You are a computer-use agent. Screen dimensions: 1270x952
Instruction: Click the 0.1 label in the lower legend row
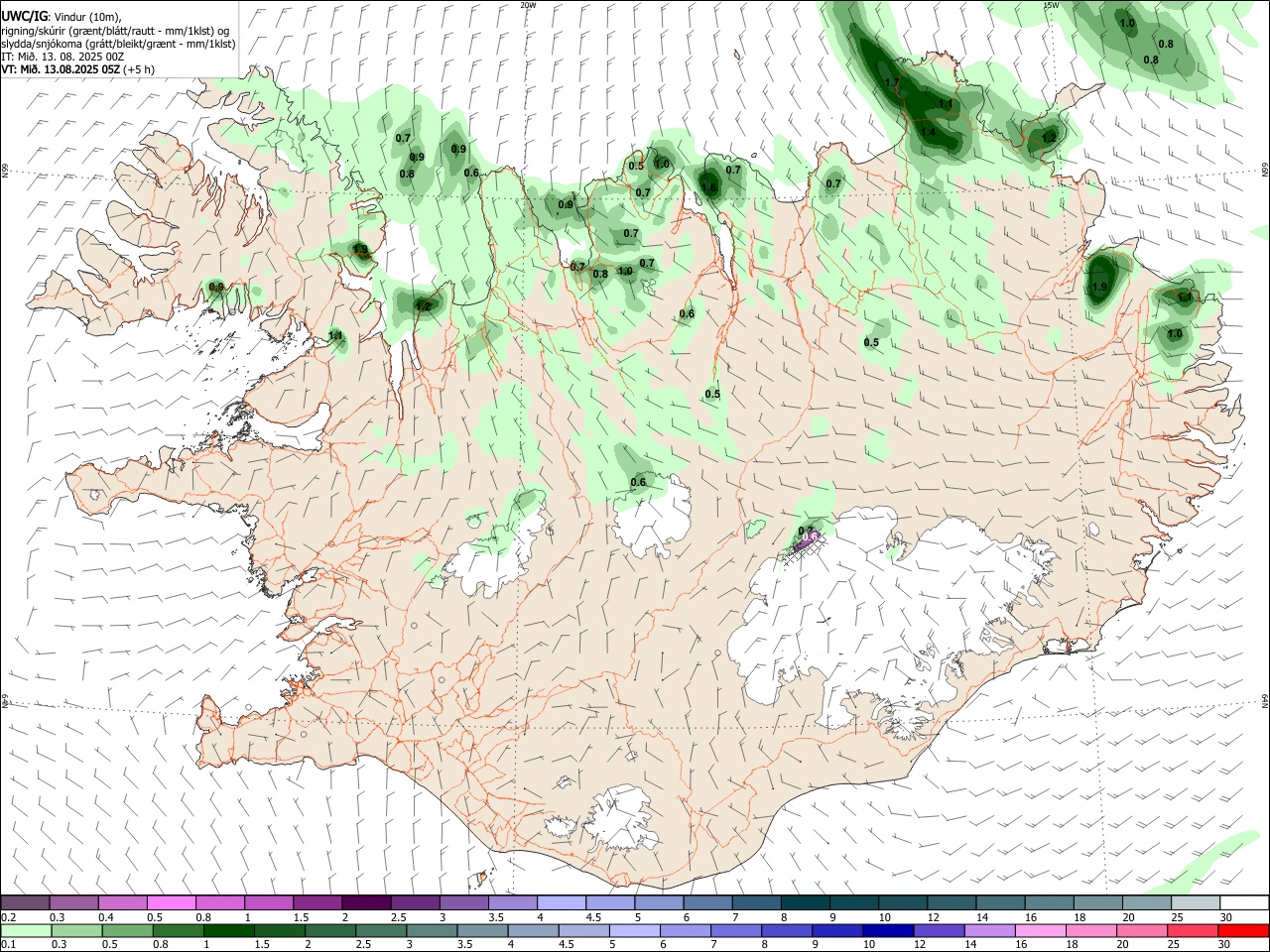(x=8, y=944)
